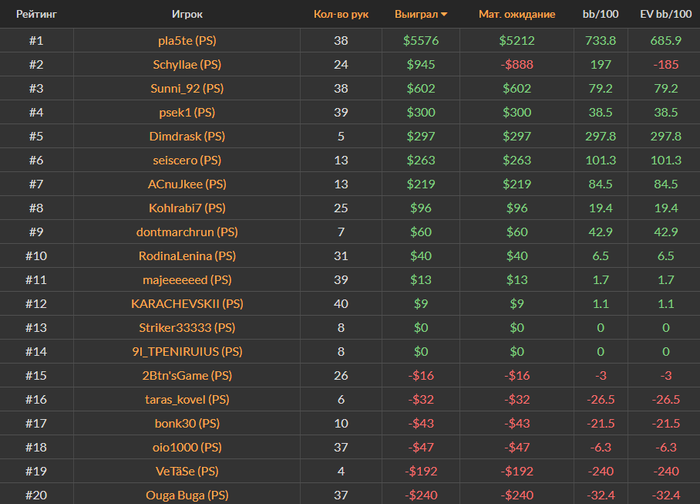This screenshot has height=504, width=700.
Task: Open RodinaLenina (PS) profile
Action: click(x=187, y=256)
